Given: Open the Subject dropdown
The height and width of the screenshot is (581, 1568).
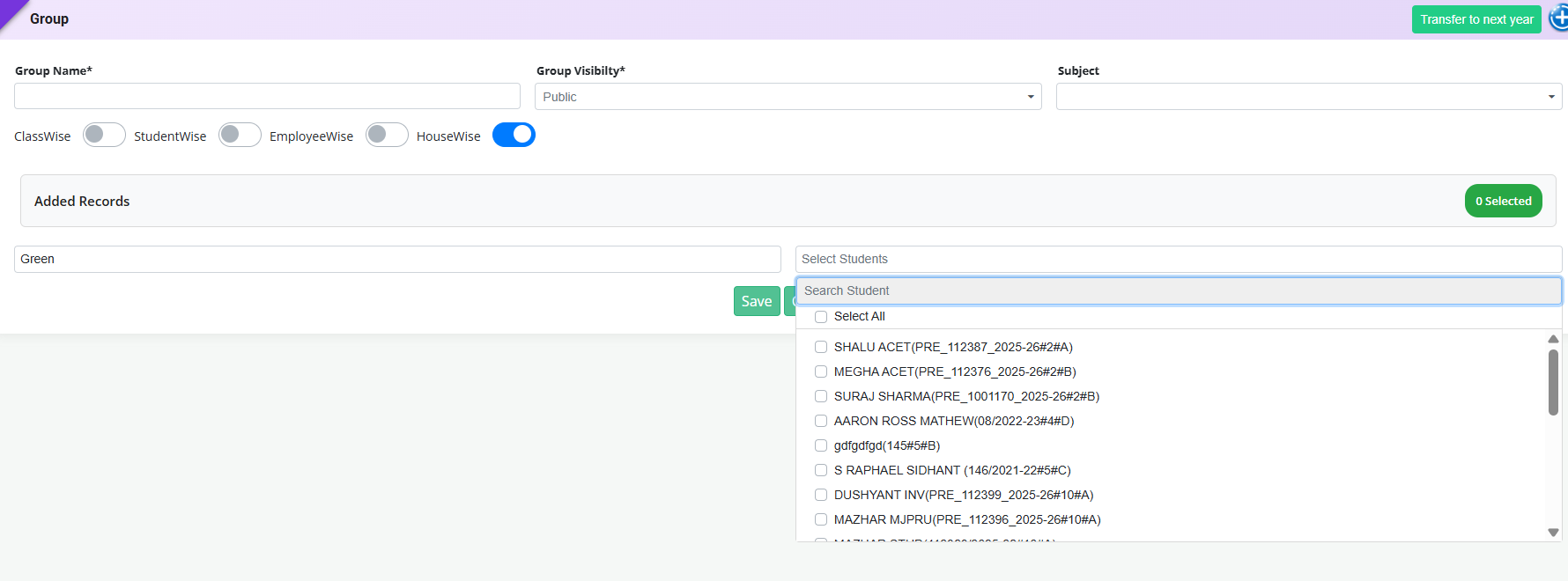Looking at the screenshot, I should 1309,97.
